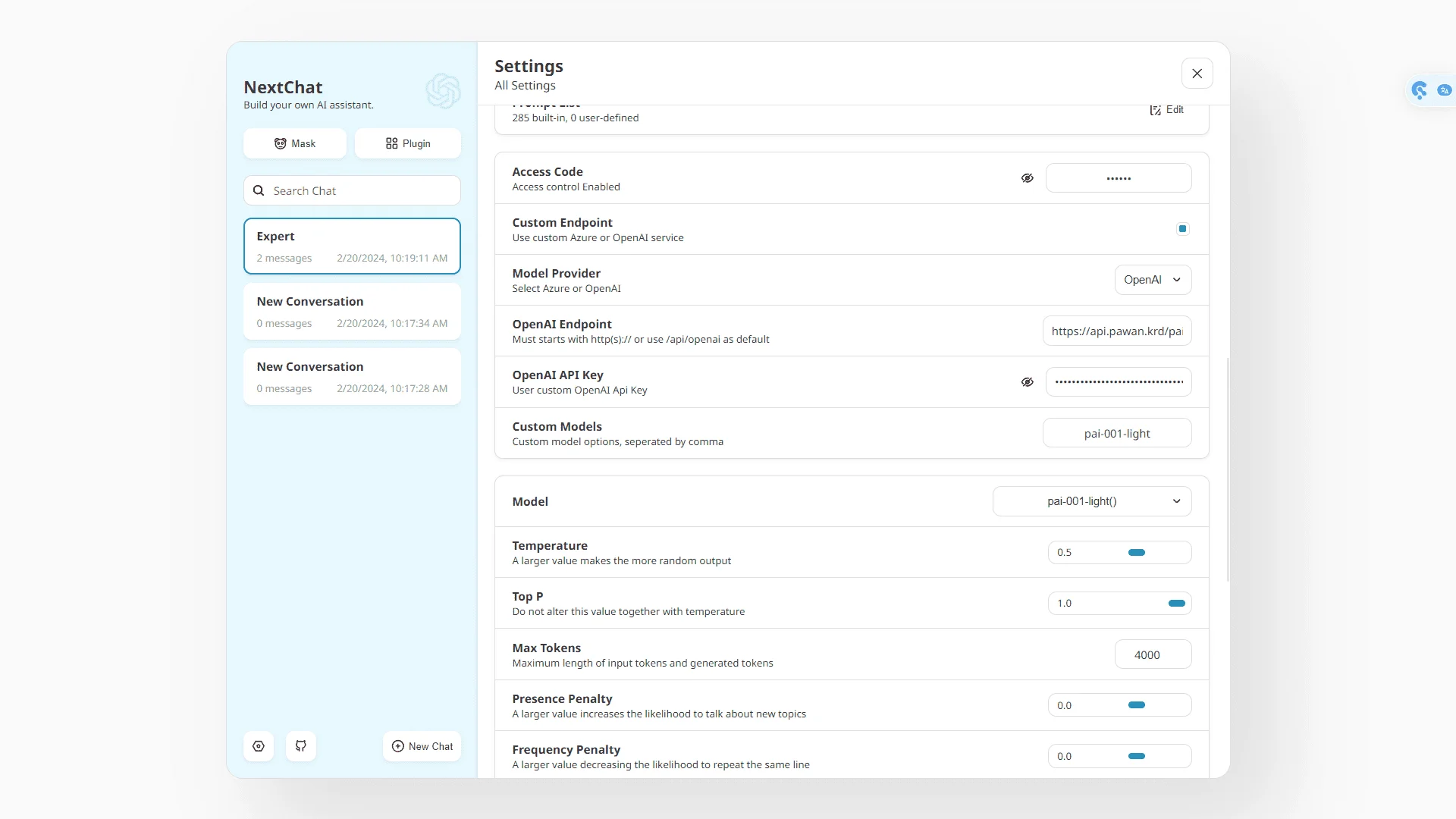Click the Search Chat field
Screen dimensions: 1456x819
(352, 190)
